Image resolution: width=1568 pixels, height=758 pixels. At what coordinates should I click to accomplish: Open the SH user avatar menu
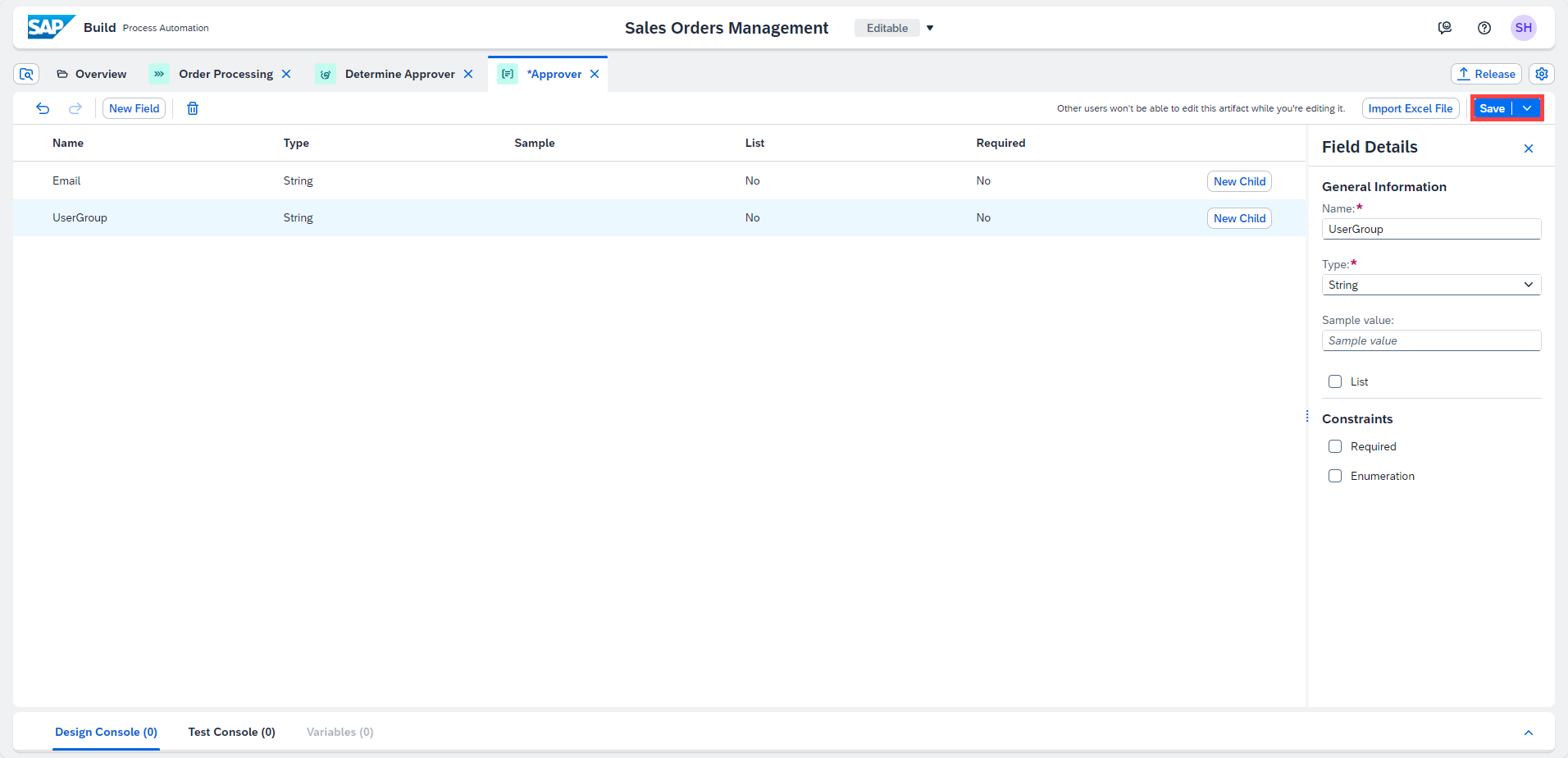tap(1524, 28)
